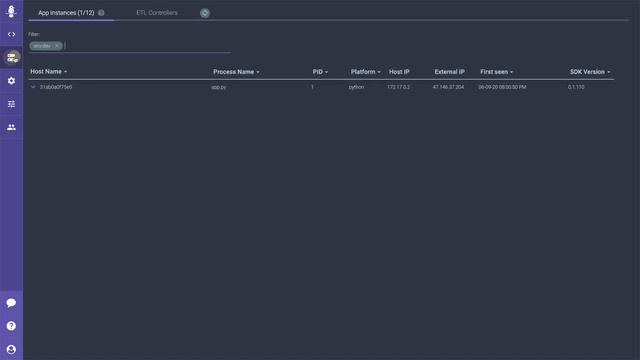This screenshot has width=640, height=360.
Task: Switch to ETL Controllers tab
Action: point(157,13)
